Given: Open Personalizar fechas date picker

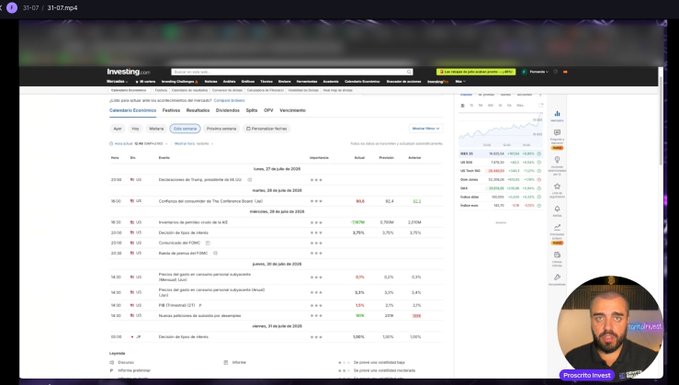Looking at the screenshot, I should 266,129.
